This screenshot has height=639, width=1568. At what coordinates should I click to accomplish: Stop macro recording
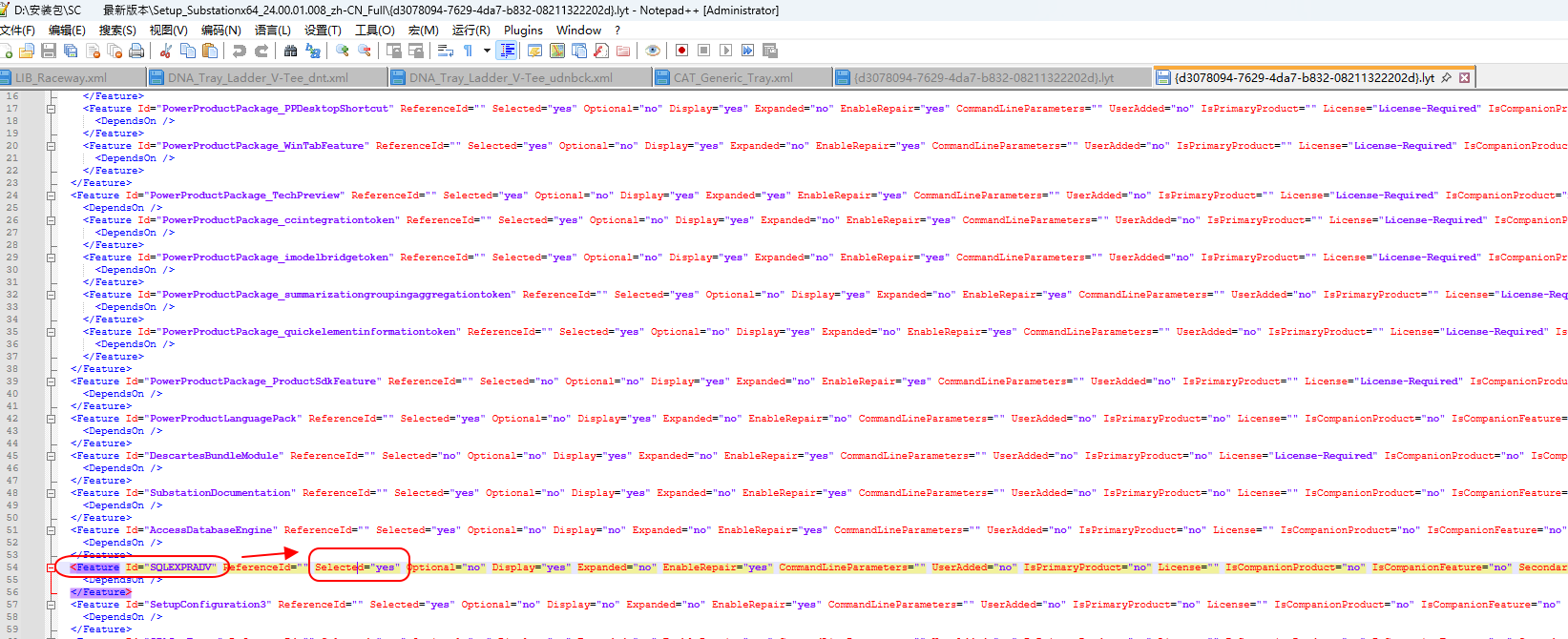pyautogui.click(x=703, y=51)
